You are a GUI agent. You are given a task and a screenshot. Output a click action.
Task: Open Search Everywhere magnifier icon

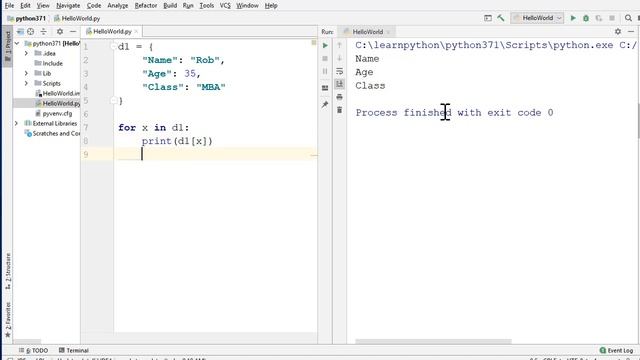[628, 18]
